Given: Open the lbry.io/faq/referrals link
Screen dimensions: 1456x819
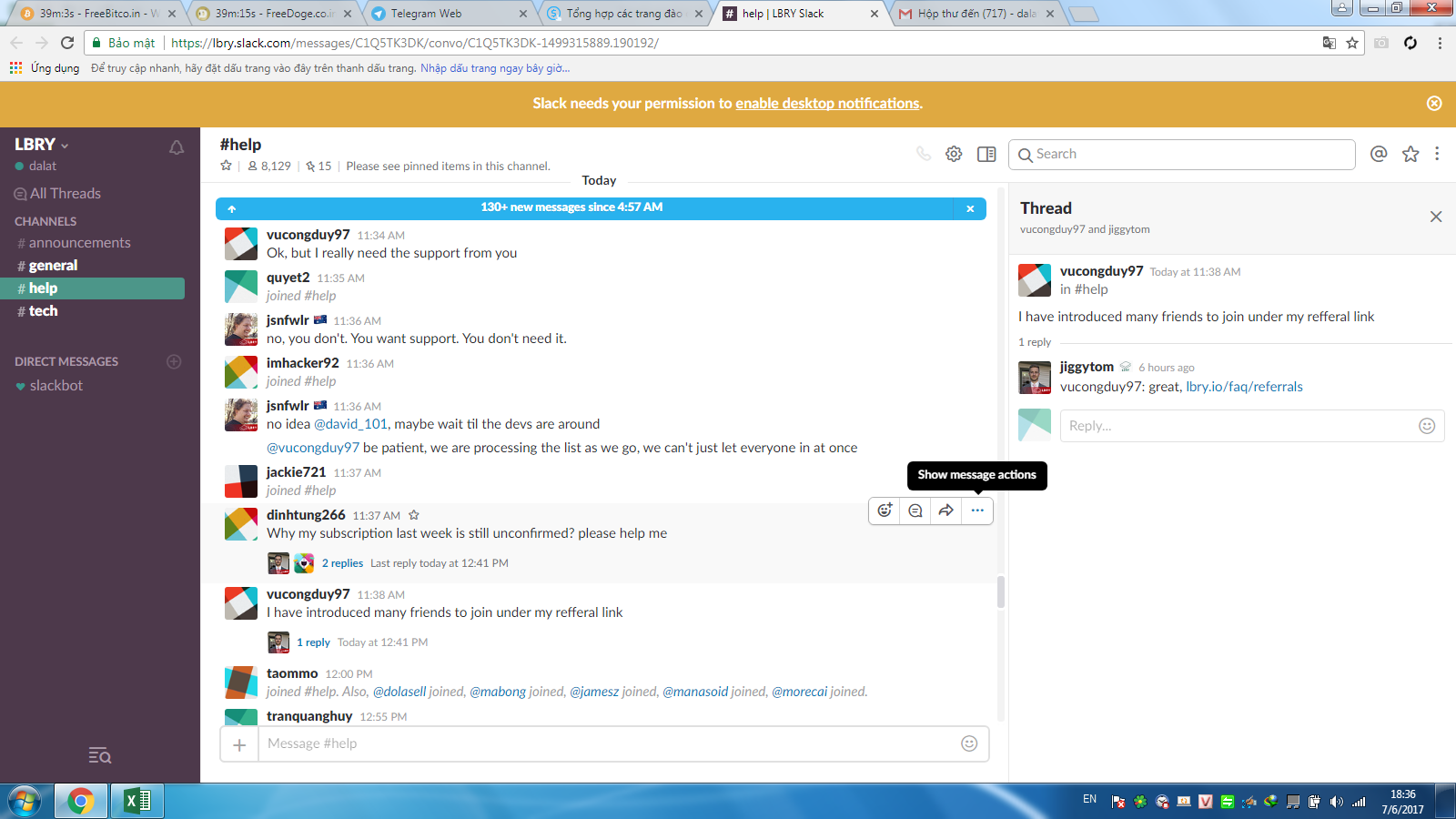Looking at the screenshot, I should [1244, 387].
